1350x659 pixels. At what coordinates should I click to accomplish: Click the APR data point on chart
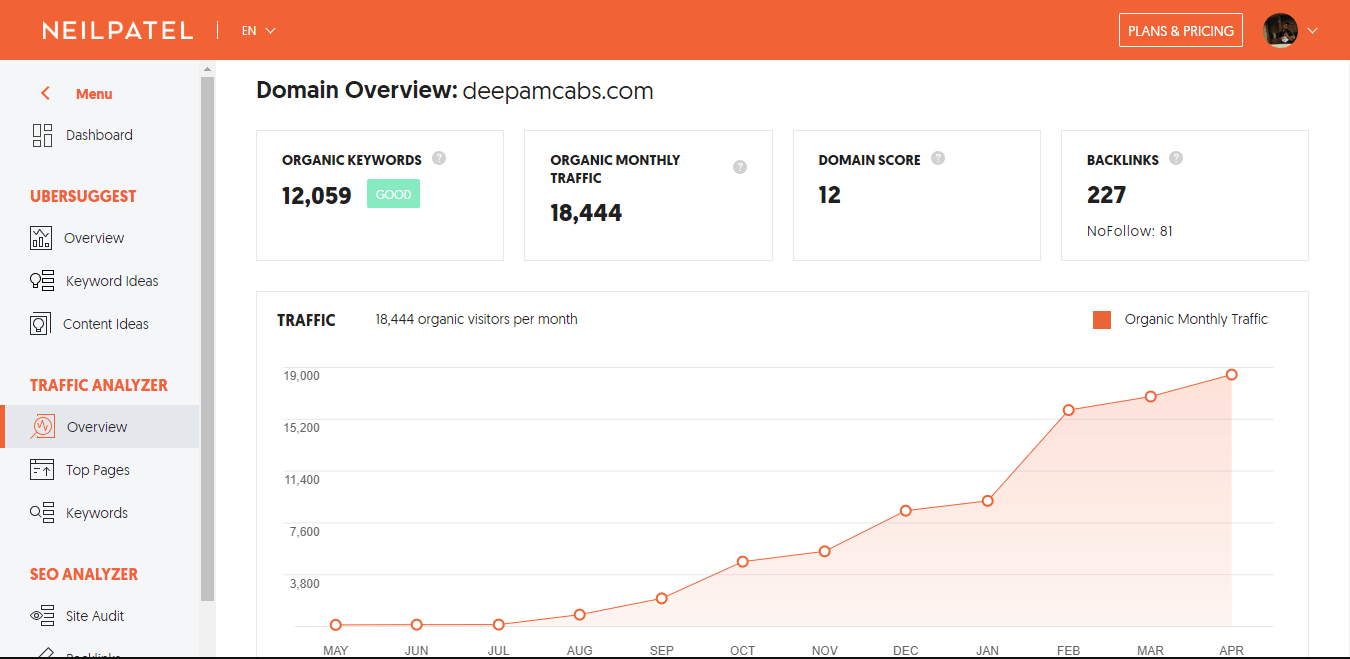tap(1232, 375)
